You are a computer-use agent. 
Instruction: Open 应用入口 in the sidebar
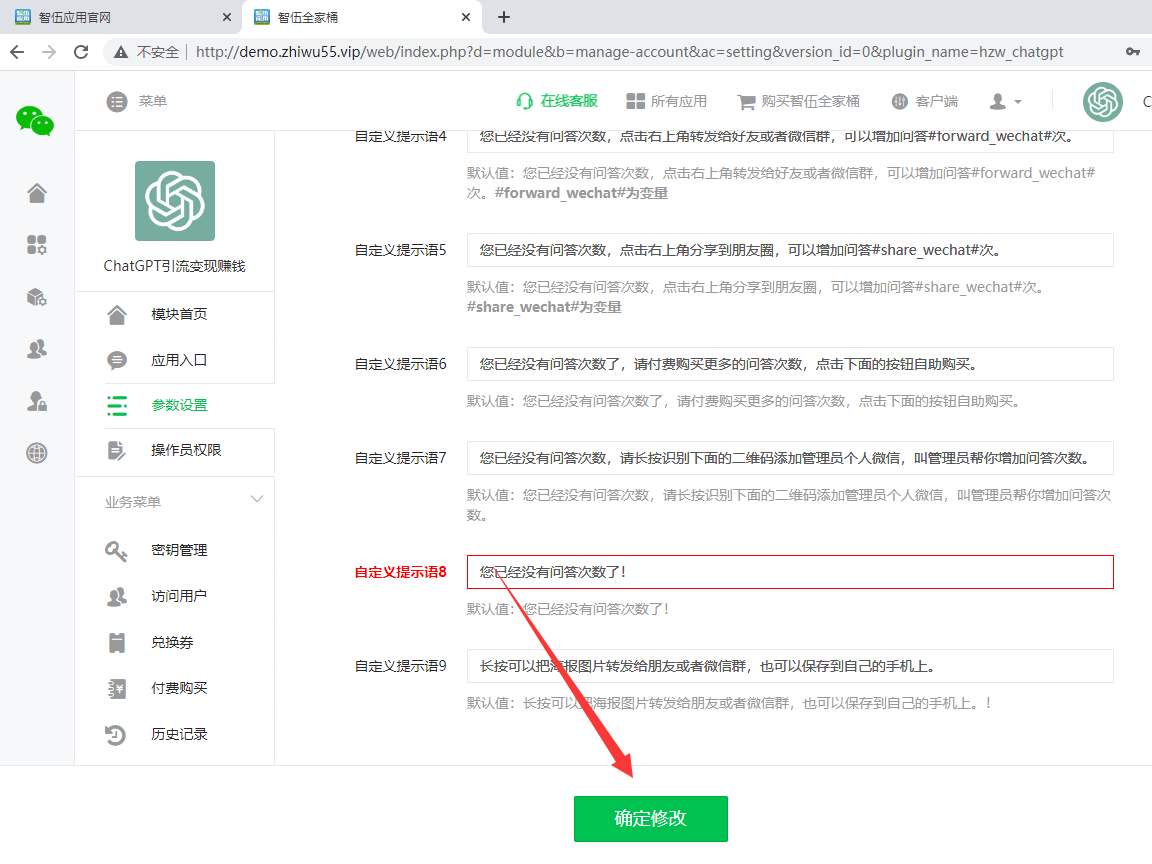tap(179, 360)
